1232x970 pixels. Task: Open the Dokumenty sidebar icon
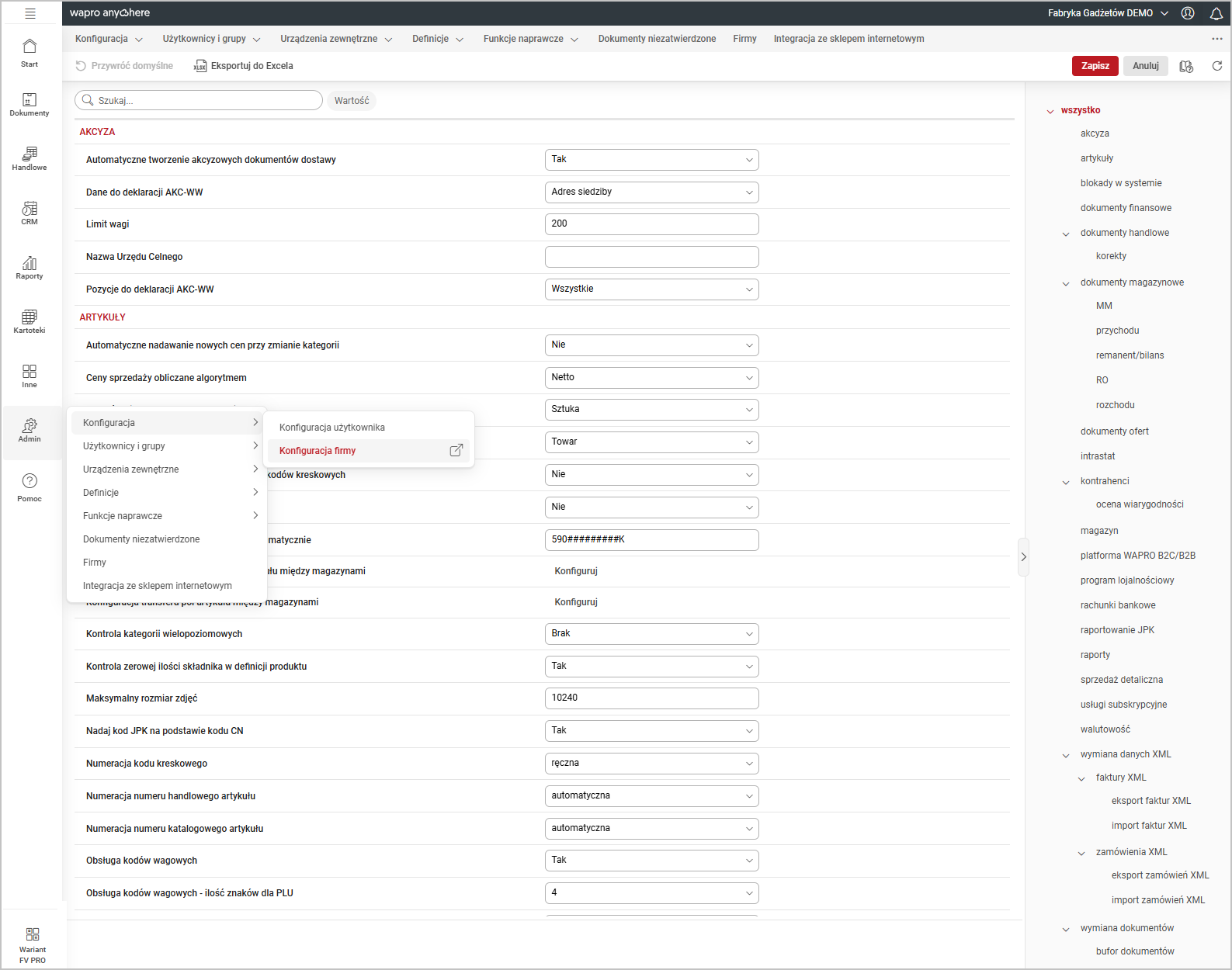pos(29,105)
